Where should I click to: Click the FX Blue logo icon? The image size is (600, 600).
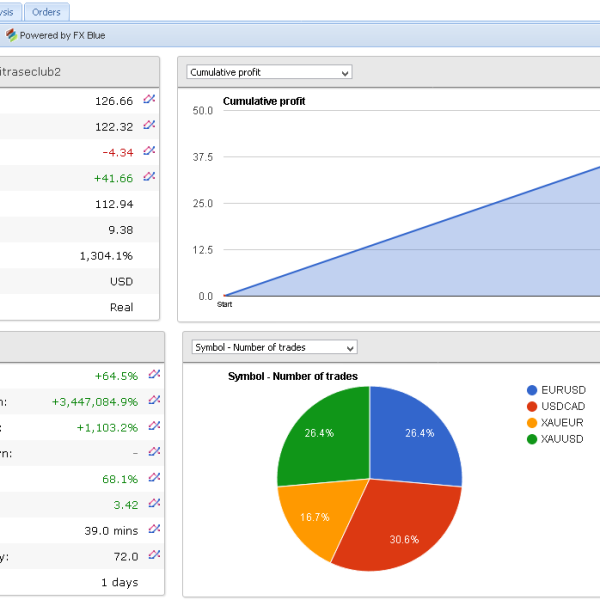[11, 35]
